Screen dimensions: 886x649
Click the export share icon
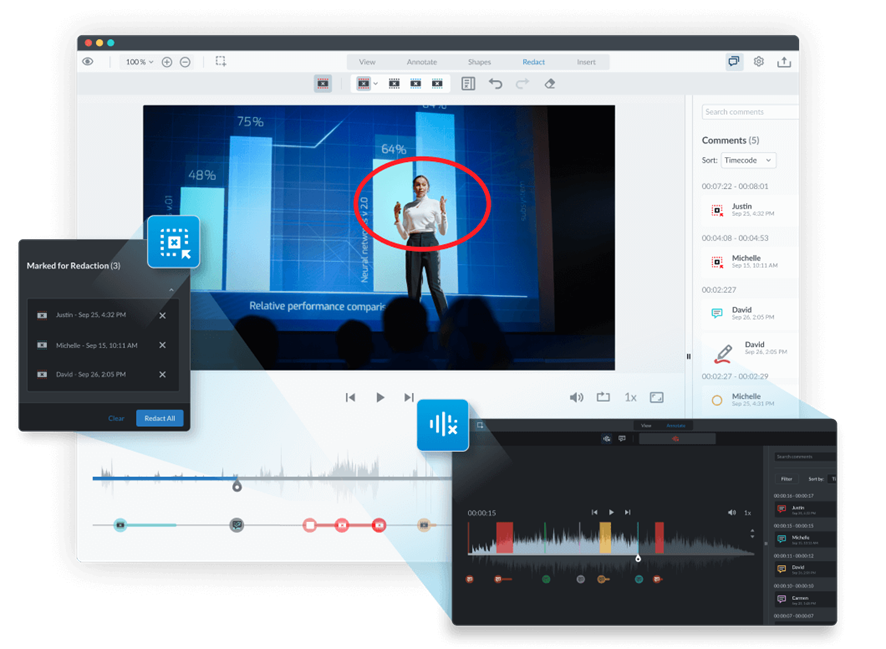coord(784,62)
